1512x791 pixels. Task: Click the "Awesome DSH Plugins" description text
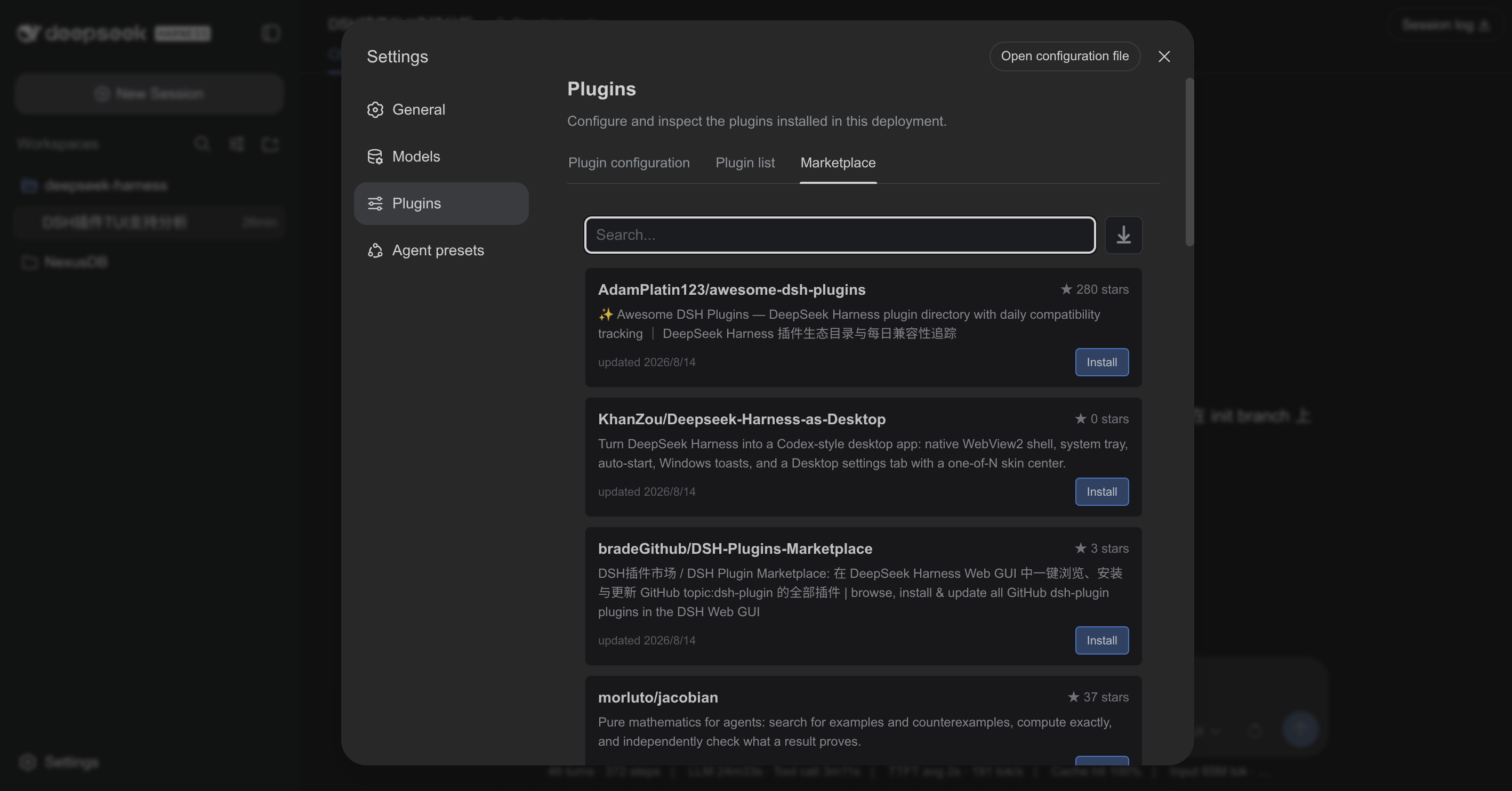[849, 324]
